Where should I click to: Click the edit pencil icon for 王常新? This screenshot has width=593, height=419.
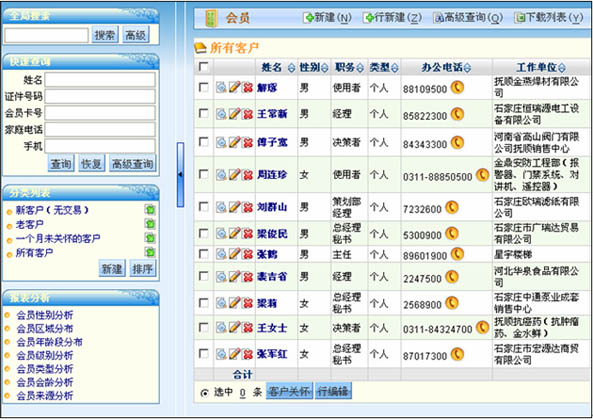pos(234,113)
